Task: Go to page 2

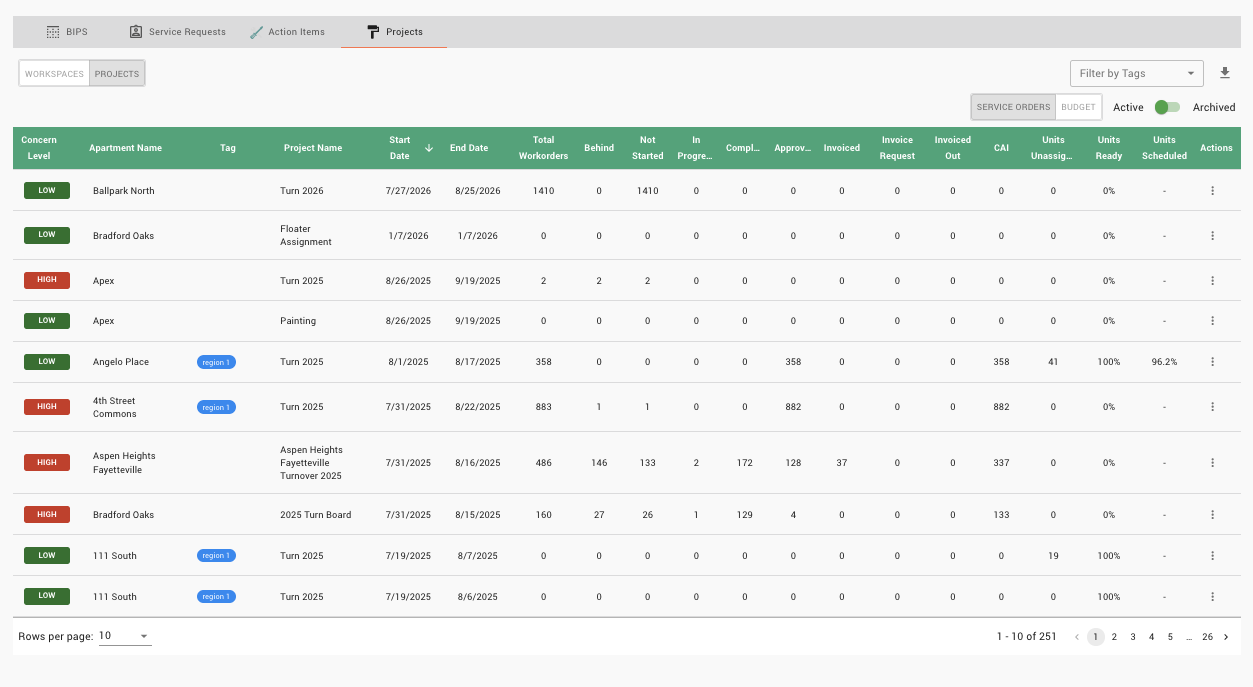Action: click(x=1114, y=636)
